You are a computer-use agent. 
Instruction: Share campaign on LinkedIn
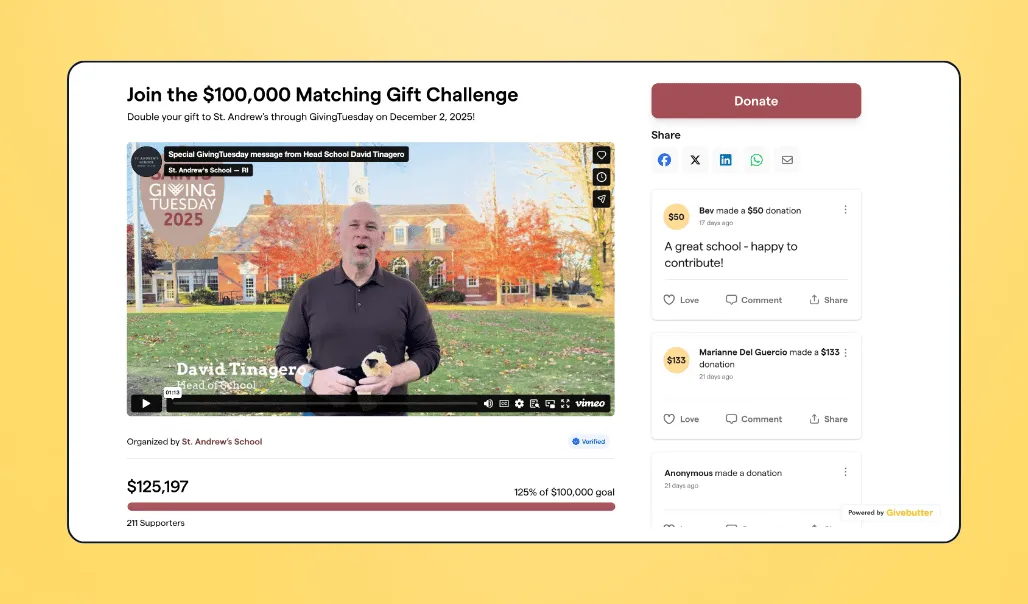[726, 160]
